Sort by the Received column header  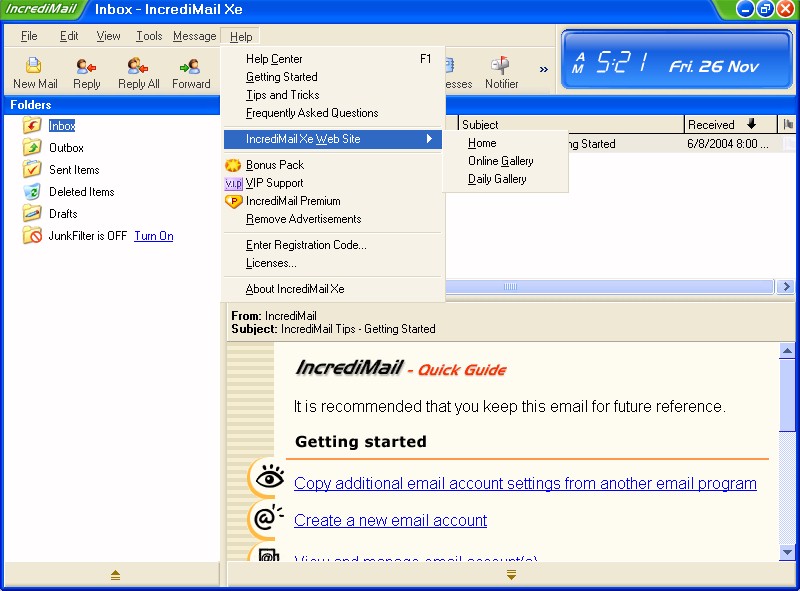711,125
